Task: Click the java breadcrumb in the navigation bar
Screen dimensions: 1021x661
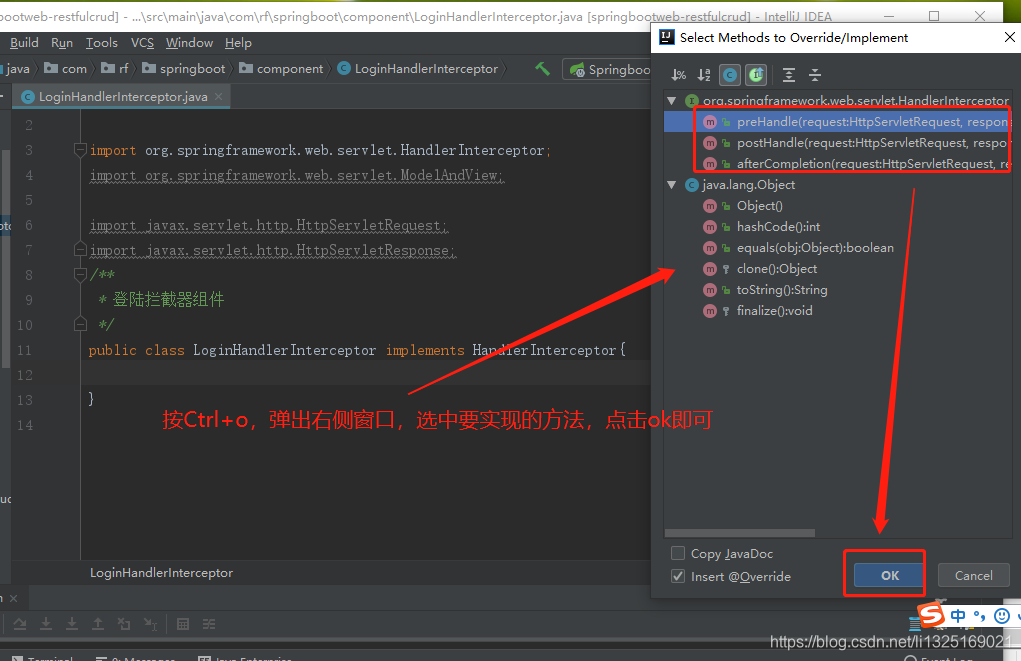Action: [x=17, y=68]
